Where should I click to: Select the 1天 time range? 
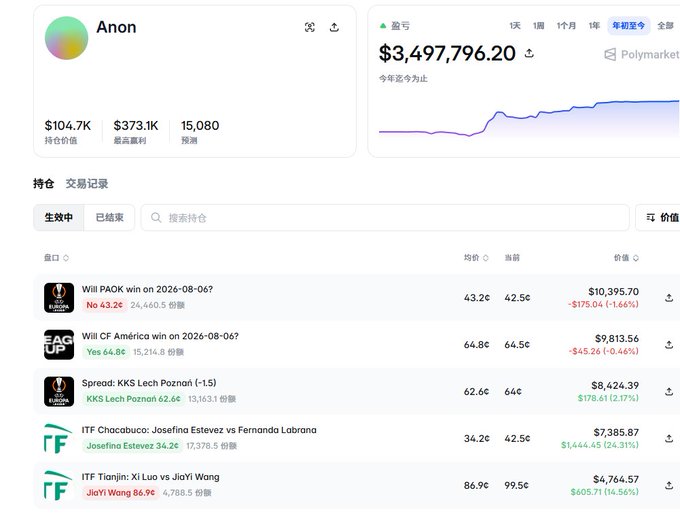tap(515, 26)
